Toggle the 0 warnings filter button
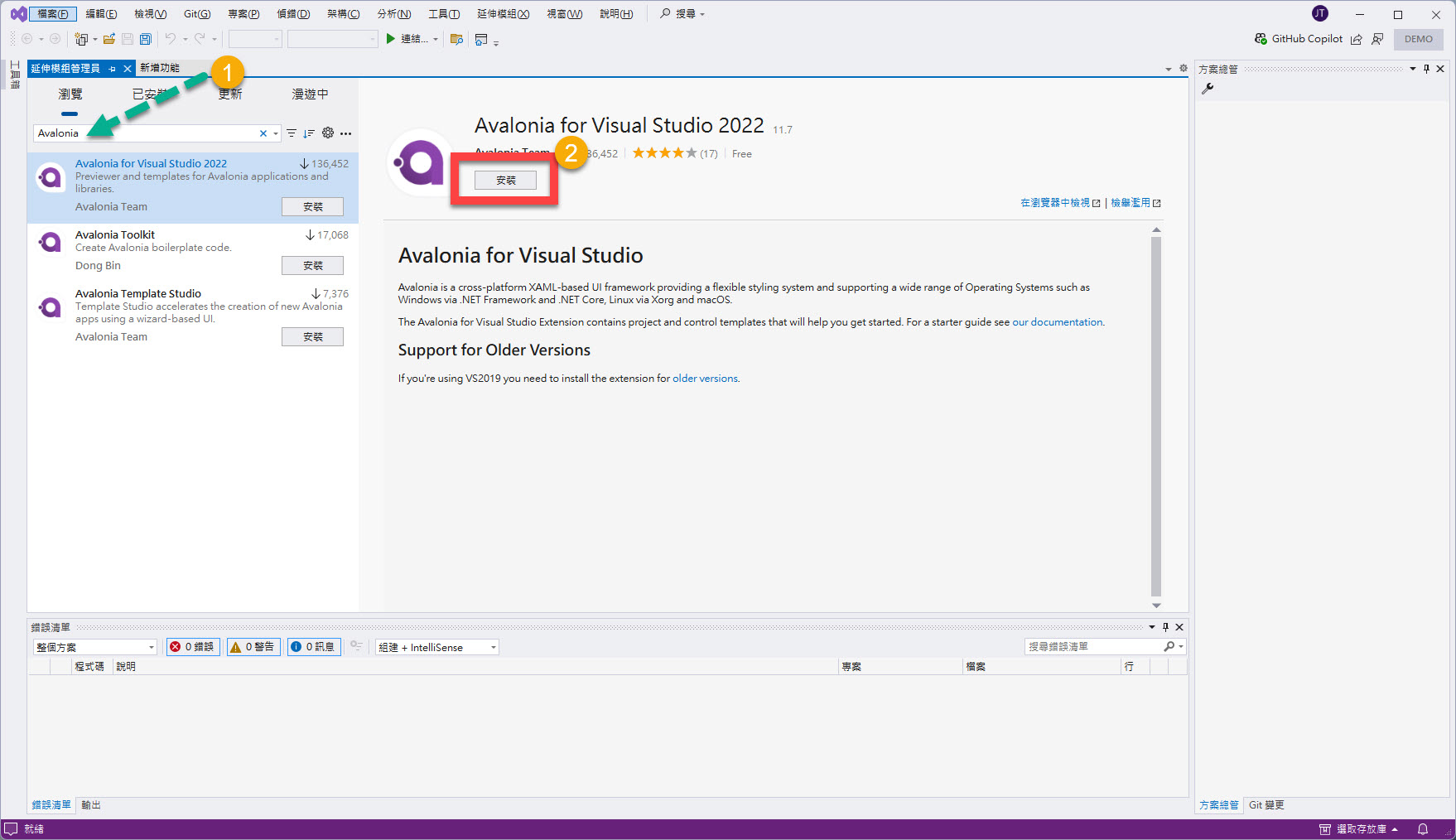The height and width of the screenshot is (840, 1456). (253, 647)
